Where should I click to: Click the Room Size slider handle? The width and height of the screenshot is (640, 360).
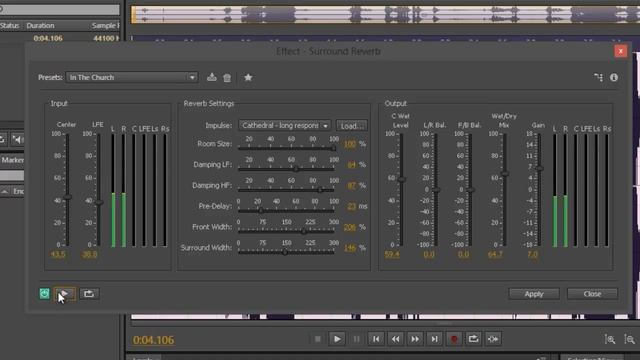click(x=333, y=148)
